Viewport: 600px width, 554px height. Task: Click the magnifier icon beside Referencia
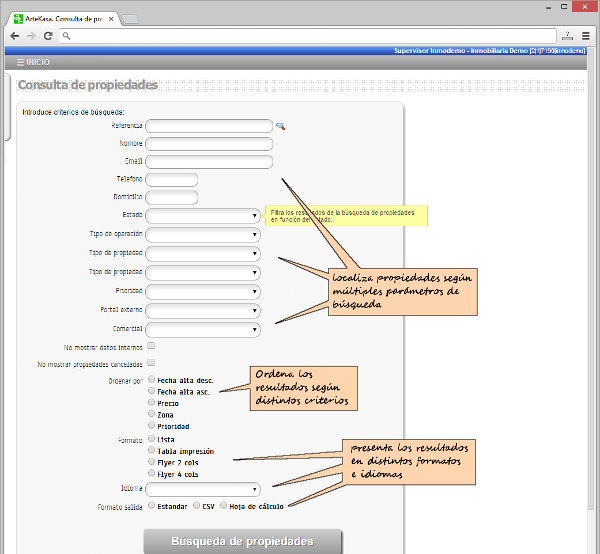[x=281, y=127]
